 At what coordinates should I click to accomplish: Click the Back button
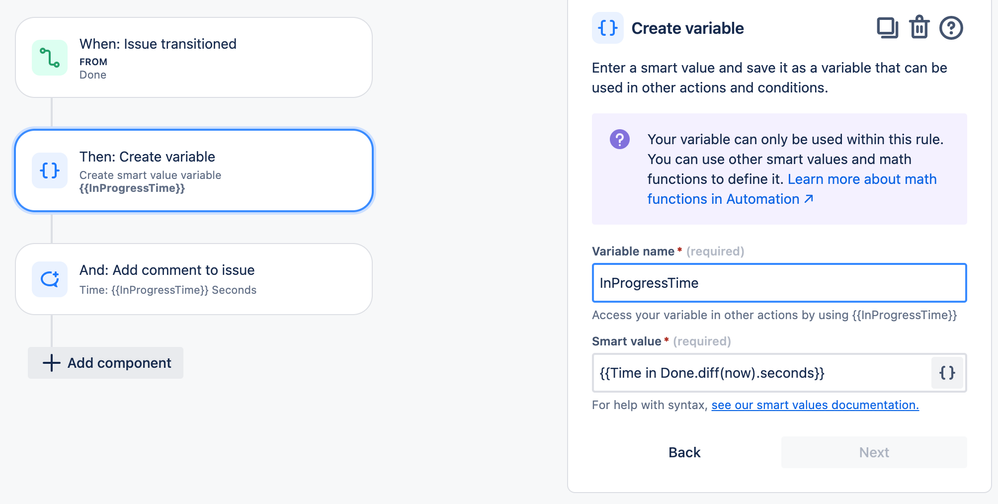(x=684, y=452)
